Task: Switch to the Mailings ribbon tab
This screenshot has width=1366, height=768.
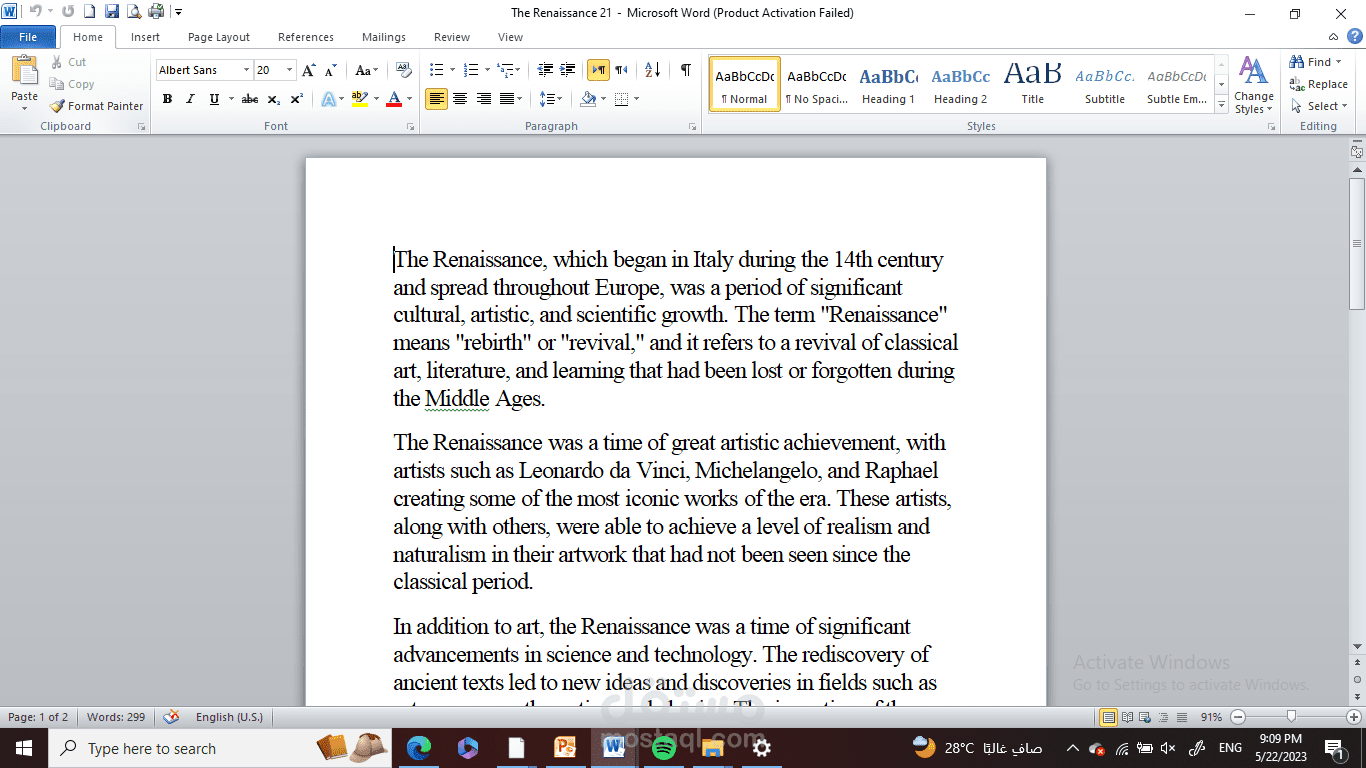Action: 383,37
